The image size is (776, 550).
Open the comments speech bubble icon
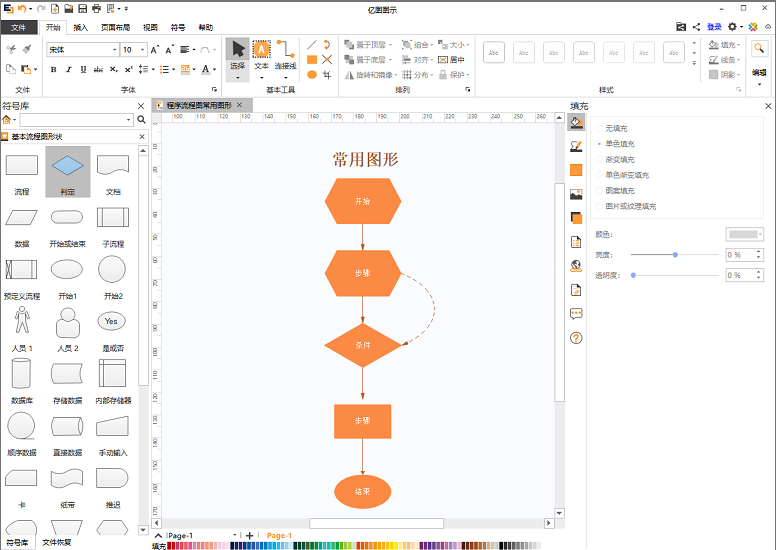(x=576, y=314)
